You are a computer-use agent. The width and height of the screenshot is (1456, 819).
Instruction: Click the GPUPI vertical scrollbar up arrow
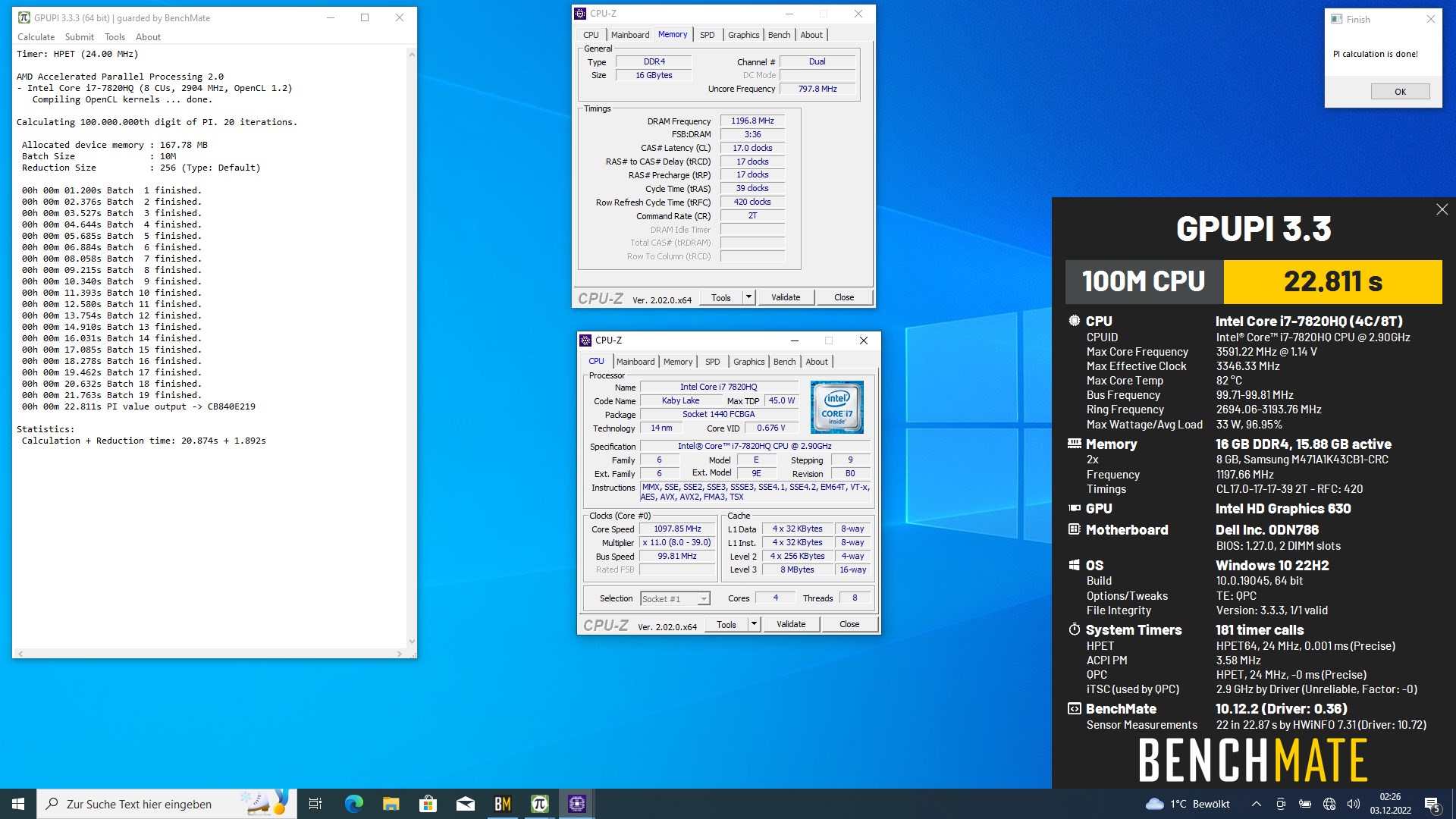(x=412, y=55)
